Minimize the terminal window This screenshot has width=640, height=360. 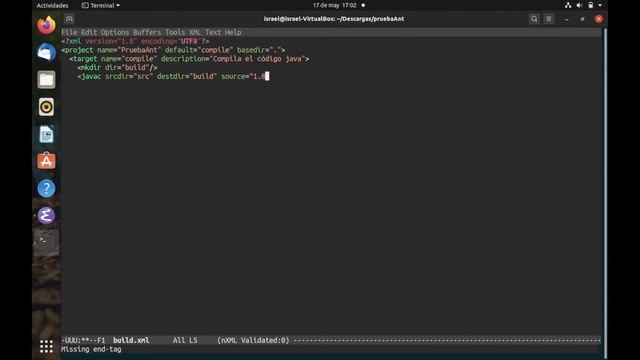click(x=567, y=19)
